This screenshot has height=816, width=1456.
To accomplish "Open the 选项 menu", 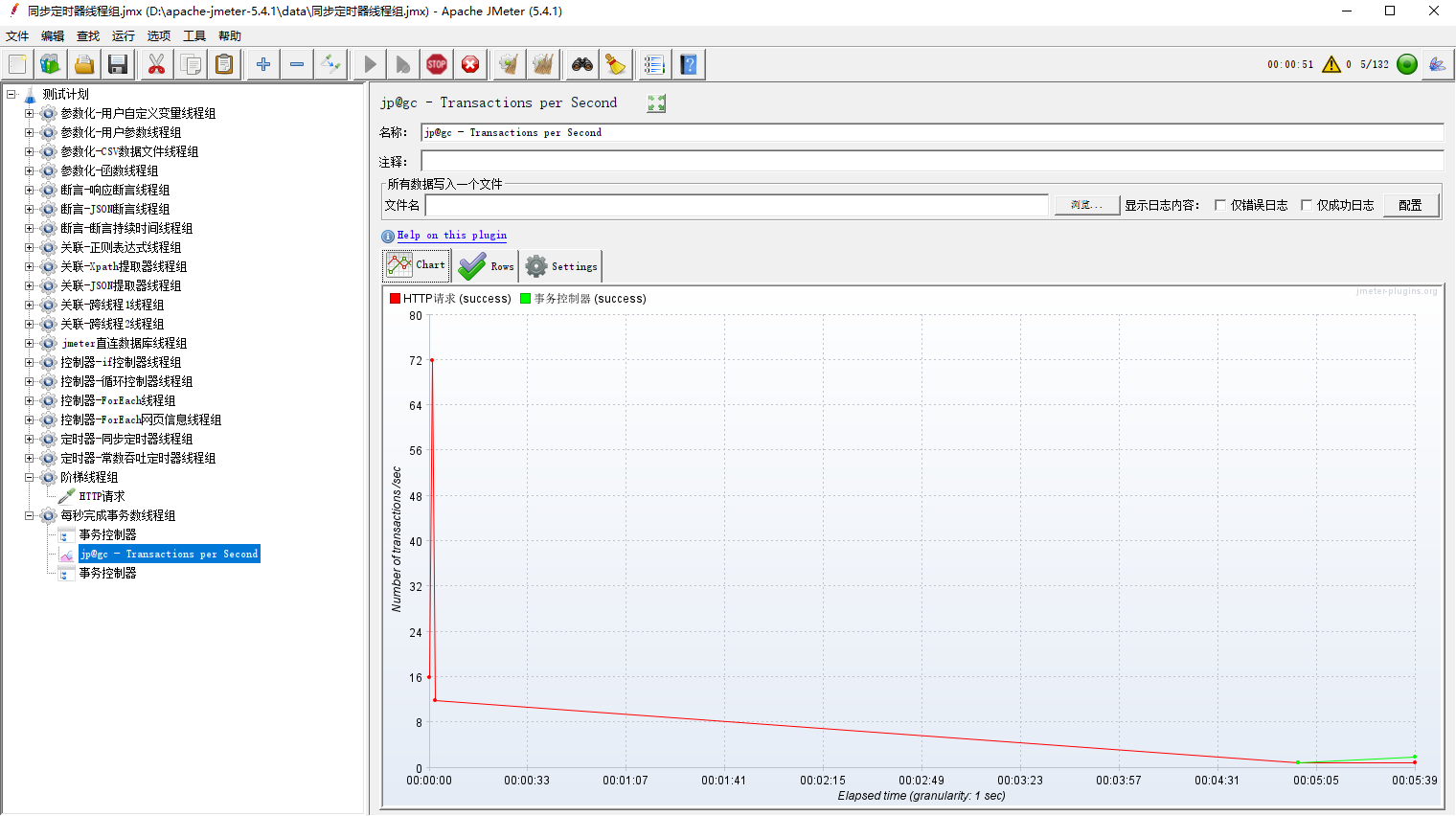I will click(x=159, y=36).
